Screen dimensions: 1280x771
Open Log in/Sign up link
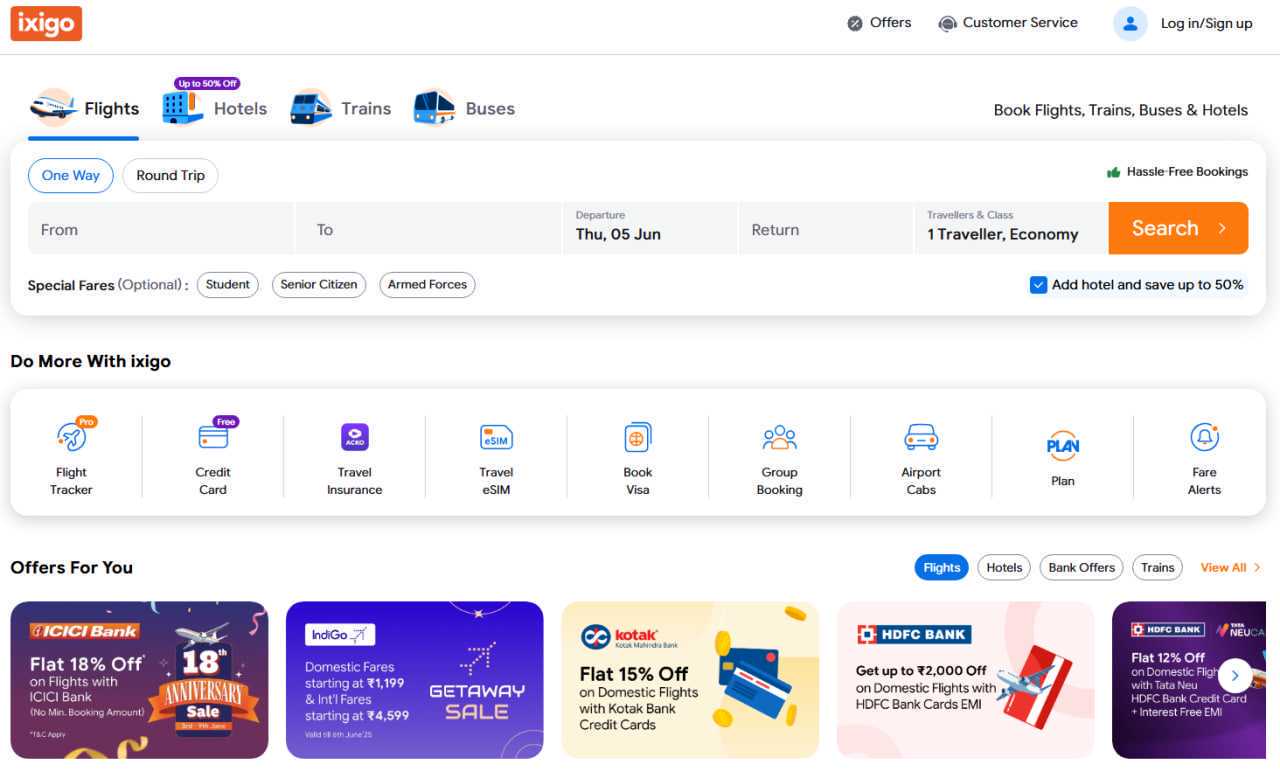(1206, 24)
